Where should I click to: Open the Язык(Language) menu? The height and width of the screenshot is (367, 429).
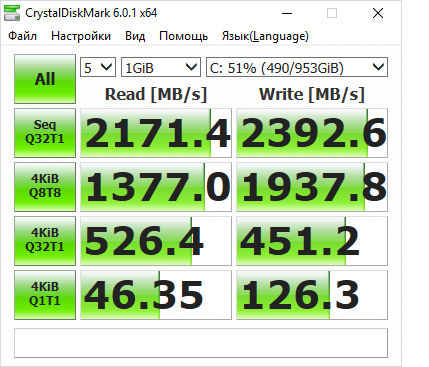coord(265,36)
